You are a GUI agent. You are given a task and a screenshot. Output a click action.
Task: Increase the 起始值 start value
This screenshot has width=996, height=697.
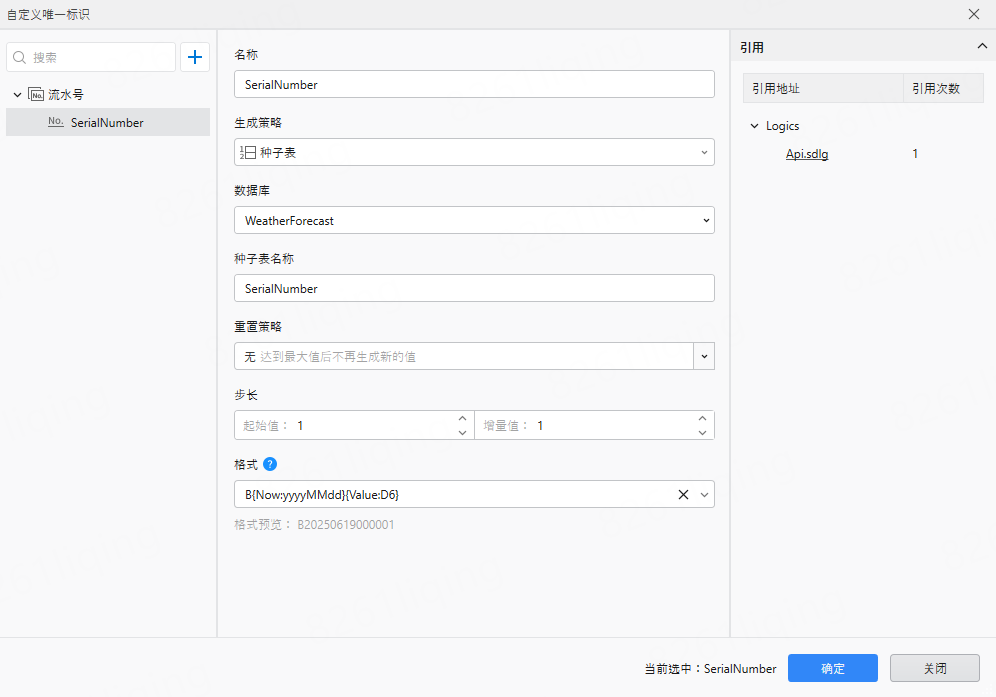462,419
